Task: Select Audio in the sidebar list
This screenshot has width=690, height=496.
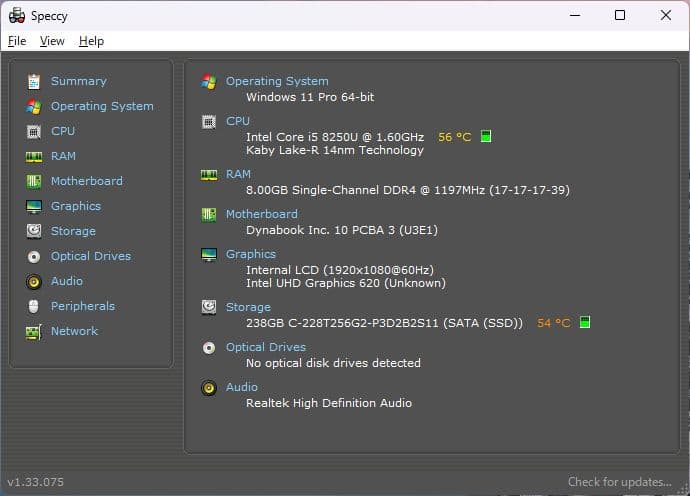Action: point(67,281)
